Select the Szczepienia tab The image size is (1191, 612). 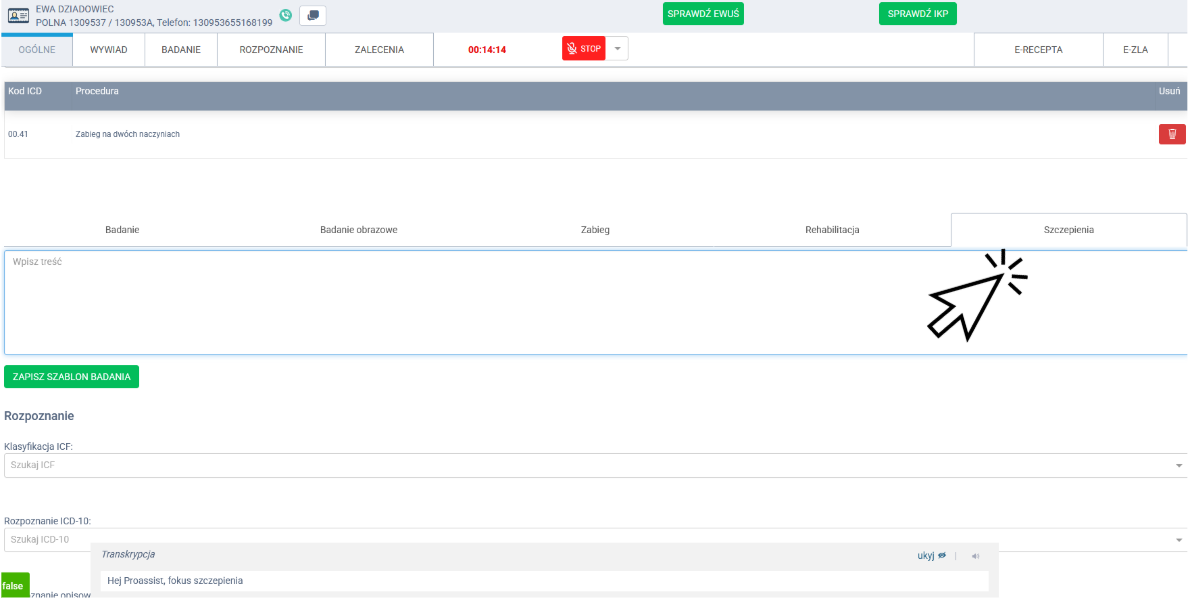[1068, 229]
